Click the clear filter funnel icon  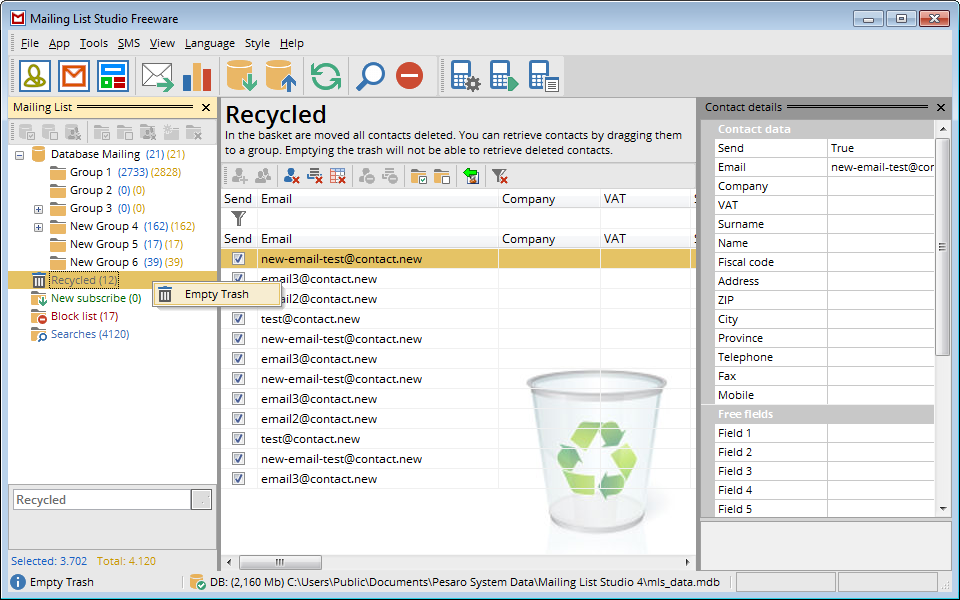tap(499, 176)
